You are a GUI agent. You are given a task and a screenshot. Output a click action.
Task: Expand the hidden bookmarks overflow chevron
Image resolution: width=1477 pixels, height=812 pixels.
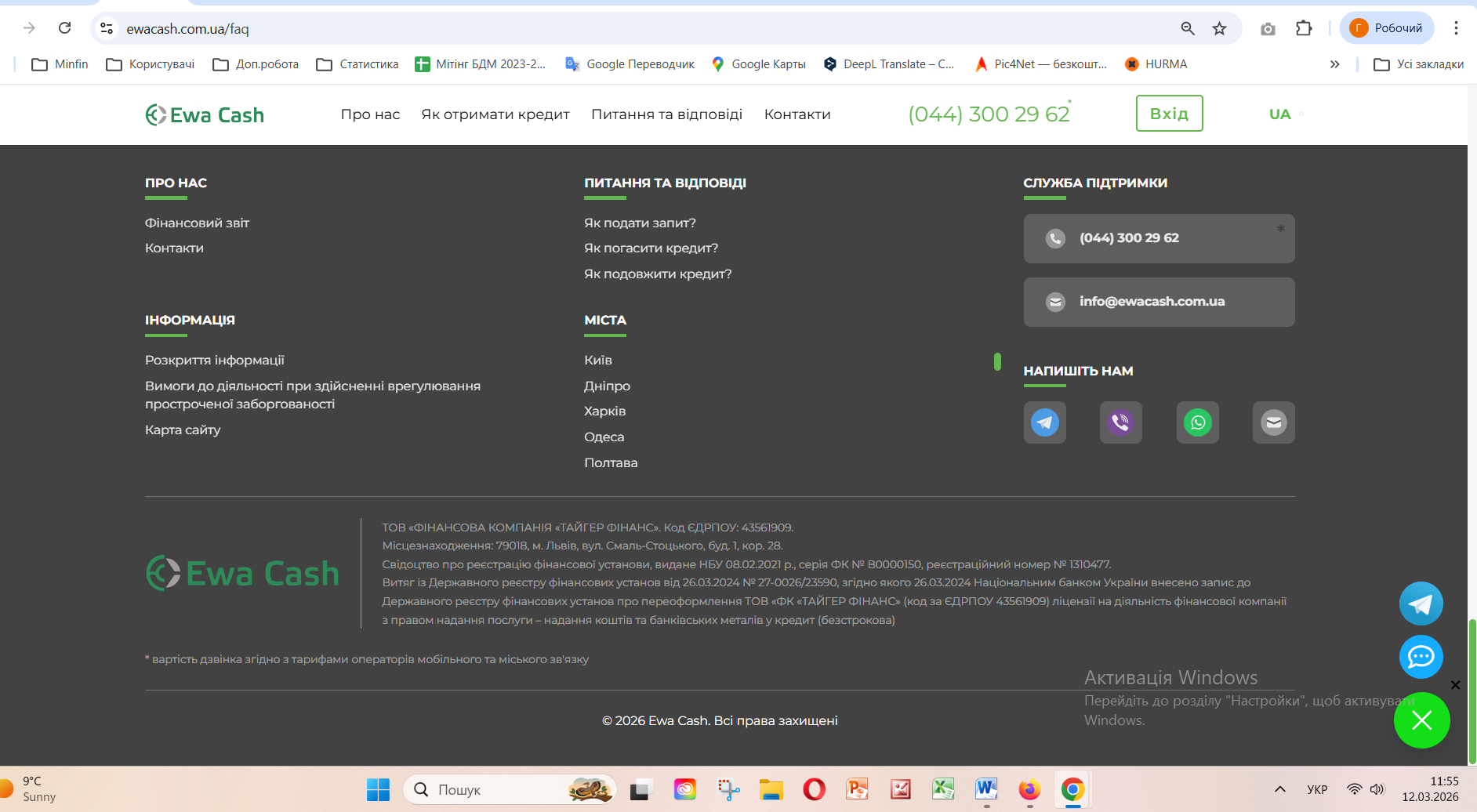(x=1335, y=64)
